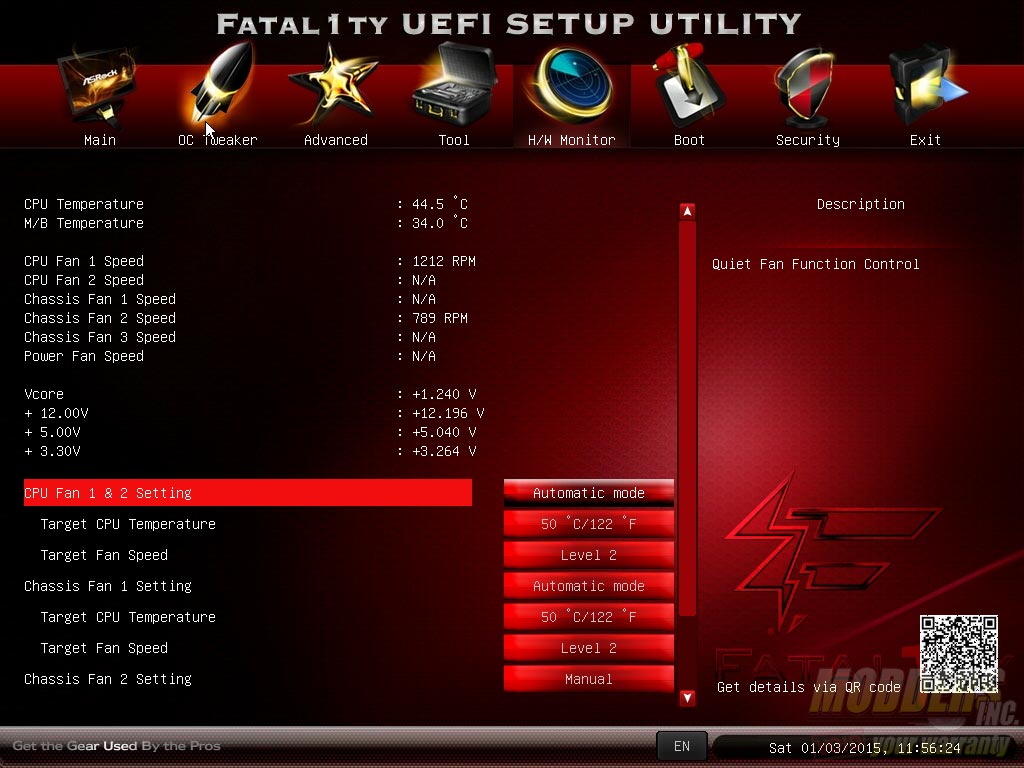Click the Chassis Fan 3 Speed label
The image size is (1024, 768).
100,337
